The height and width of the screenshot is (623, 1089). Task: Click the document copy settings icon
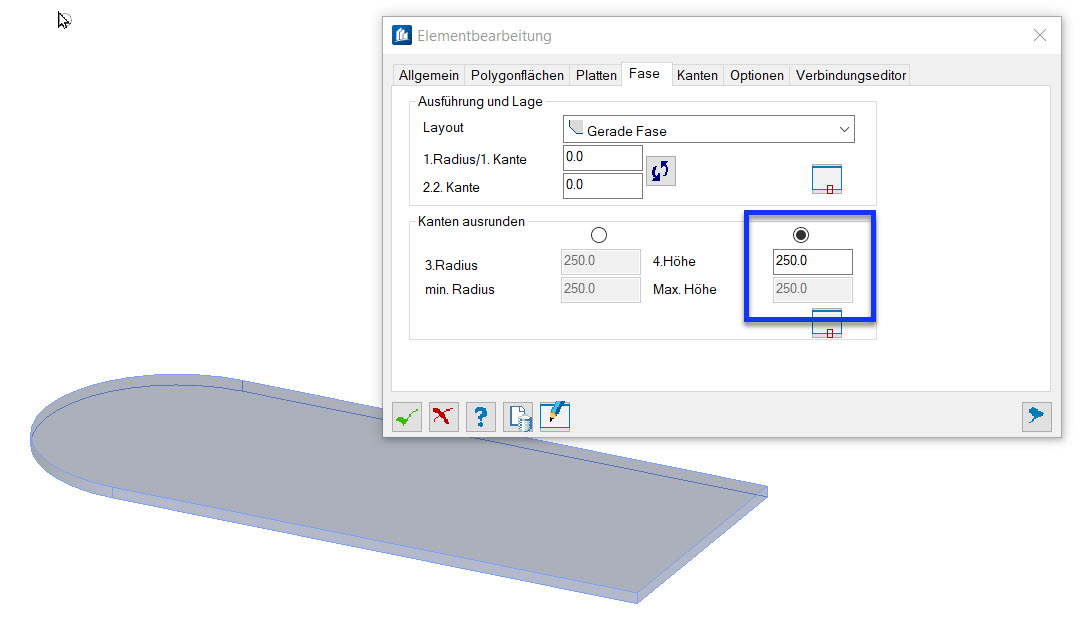pyautogui.click(x=518, y=417)
